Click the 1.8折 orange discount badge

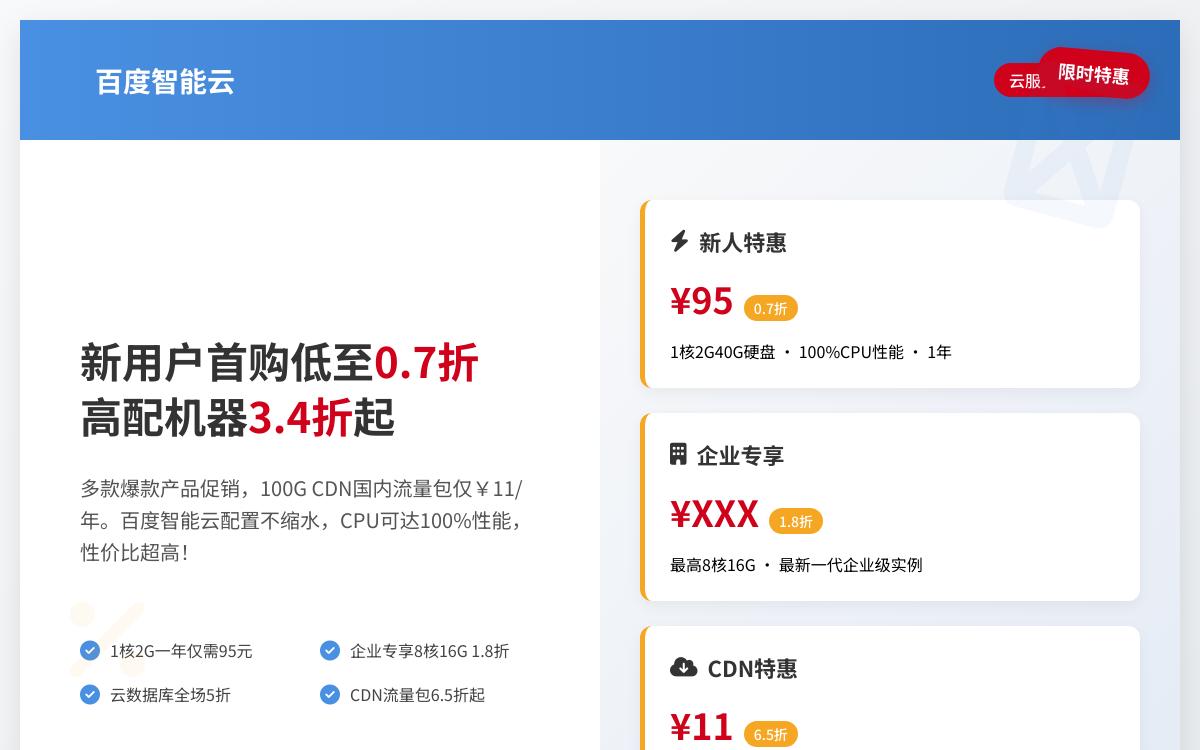pos(796,521)
